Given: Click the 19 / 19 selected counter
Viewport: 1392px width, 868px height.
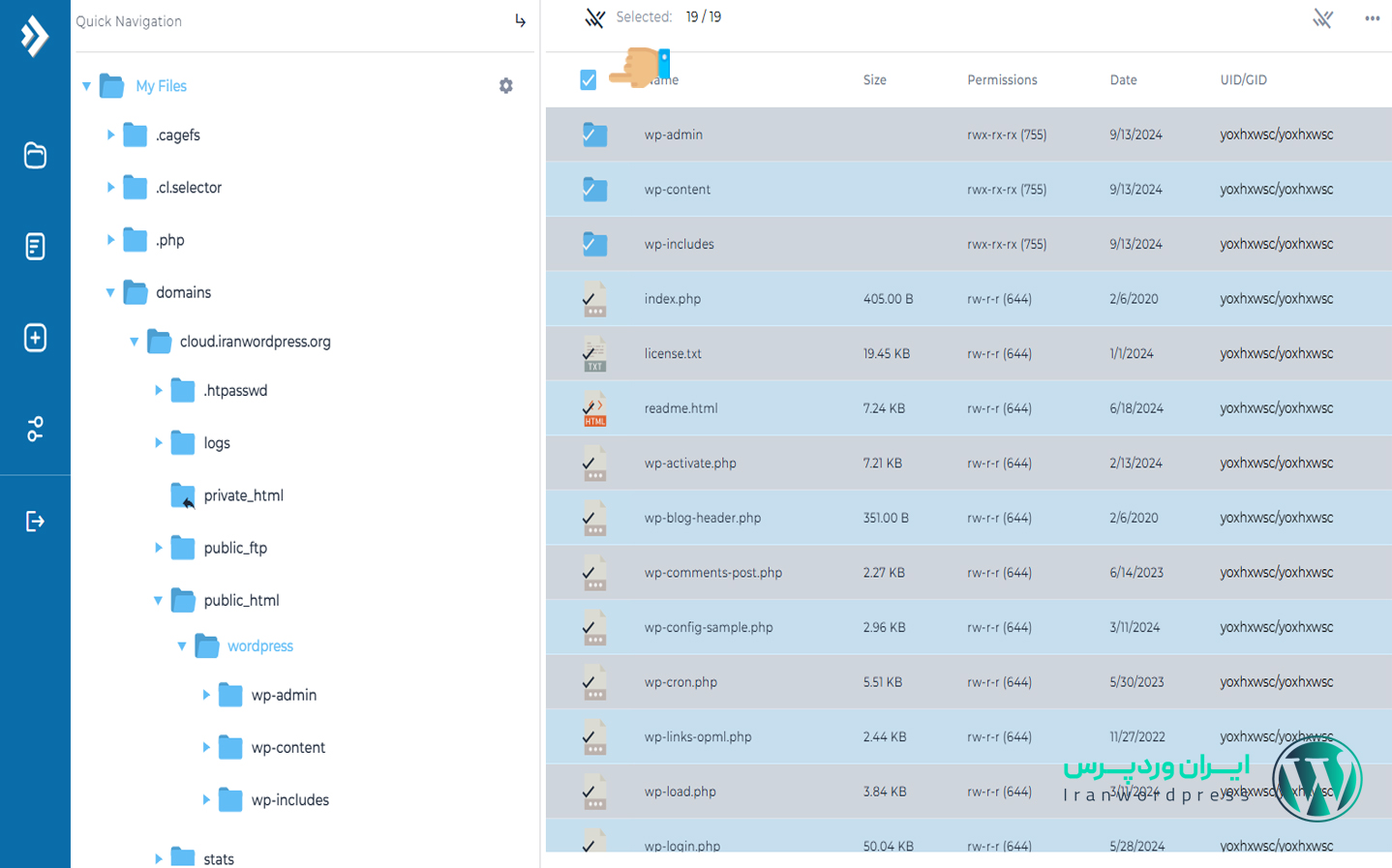Looking at the screenshot, I should pyautogui.click(x=703, y=17).
